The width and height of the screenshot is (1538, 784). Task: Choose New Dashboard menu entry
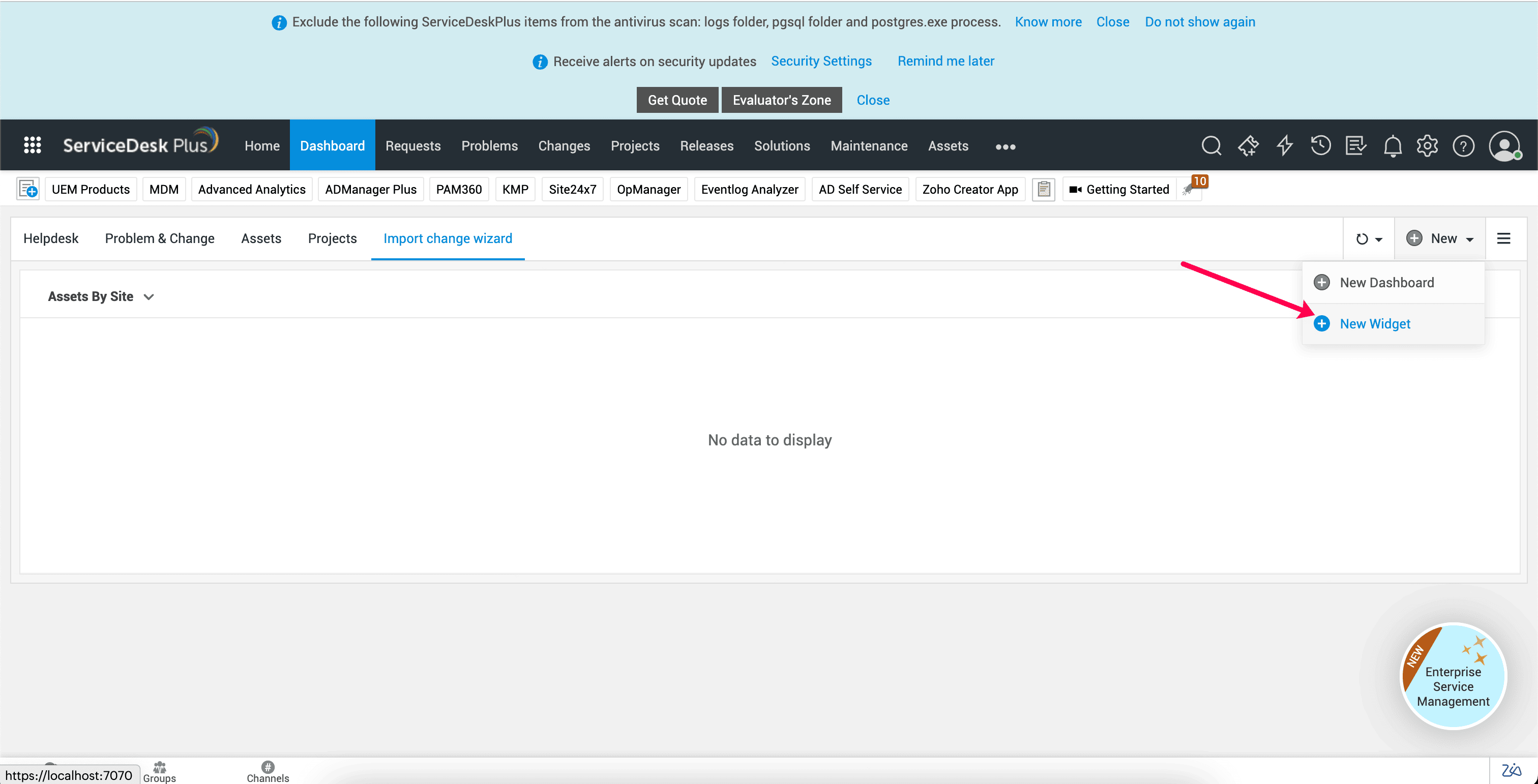point(1386,282)
